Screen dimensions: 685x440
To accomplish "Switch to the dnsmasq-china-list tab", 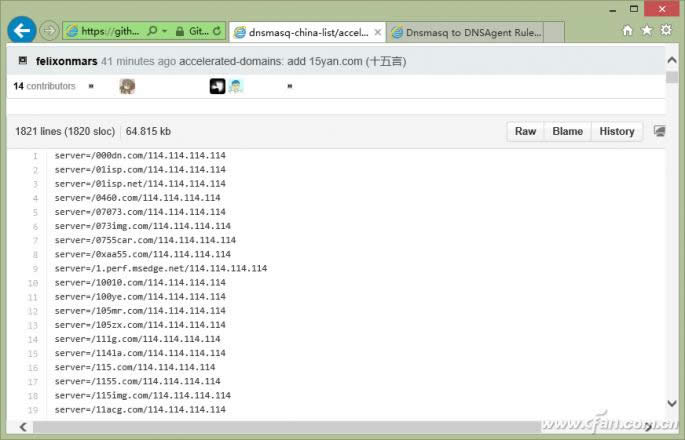I will [300, 32].
